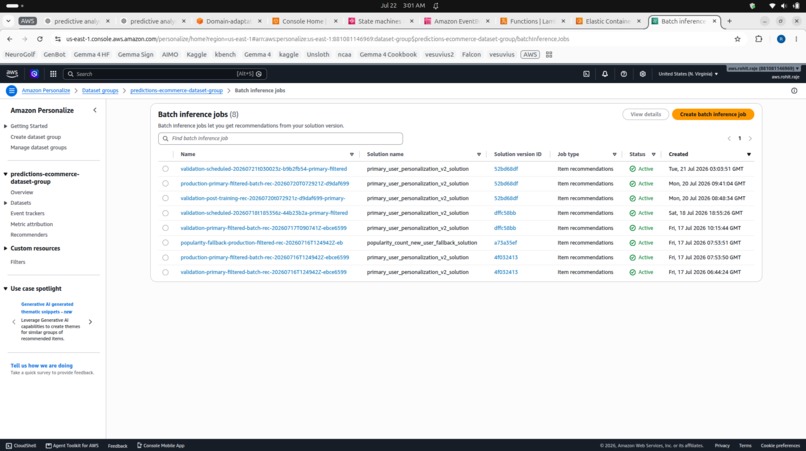Switch to the Elastic Container tab
This screenshot has width=806, height=451.
[x=608, y=21]
